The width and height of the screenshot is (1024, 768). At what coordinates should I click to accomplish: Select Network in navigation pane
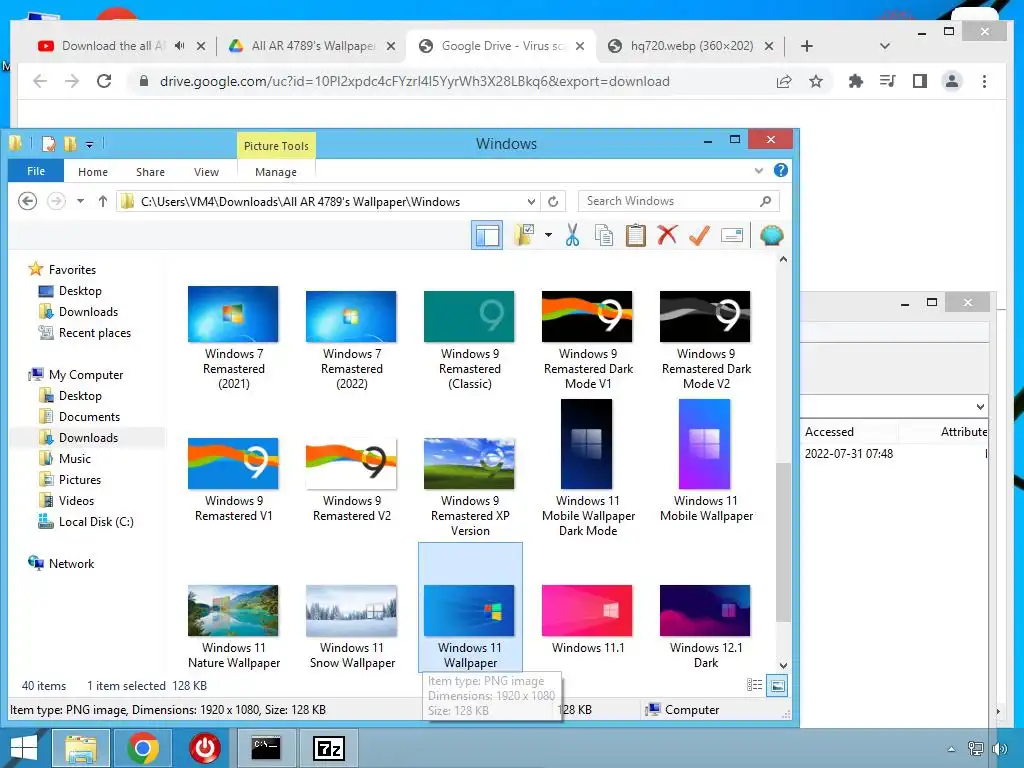click(71, 564)
